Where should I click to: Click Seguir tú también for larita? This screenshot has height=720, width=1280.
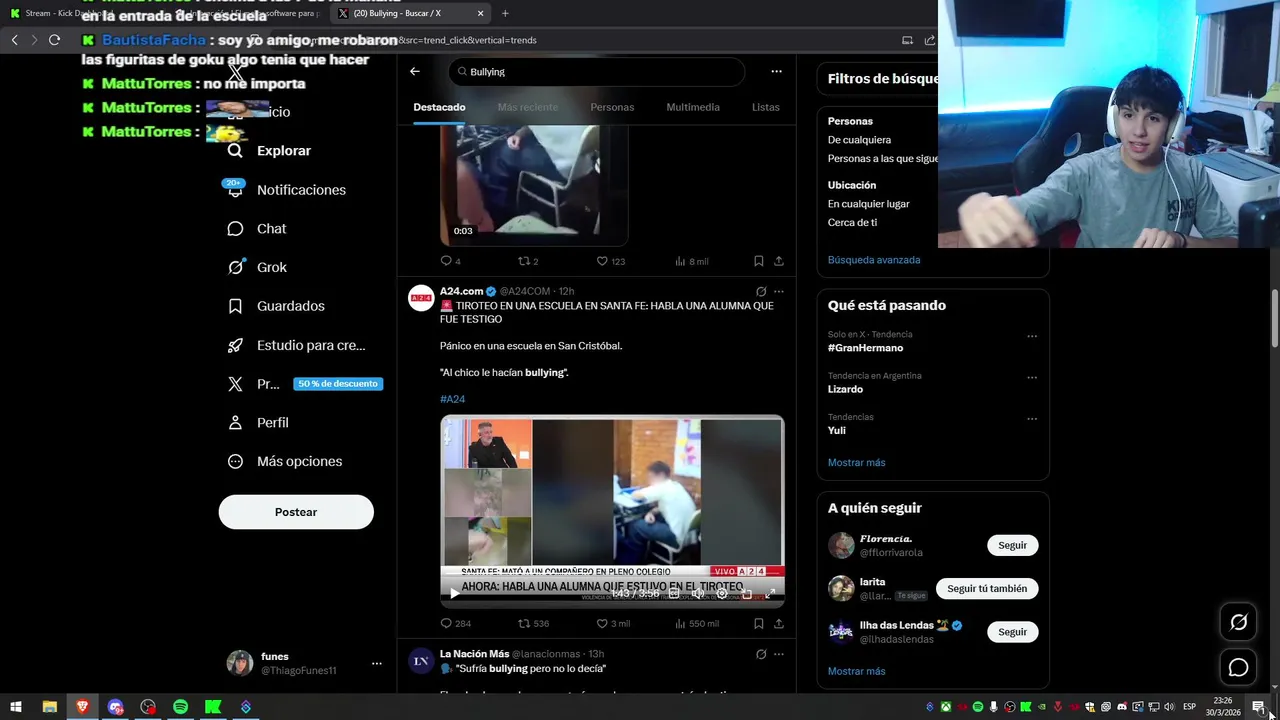987,588
